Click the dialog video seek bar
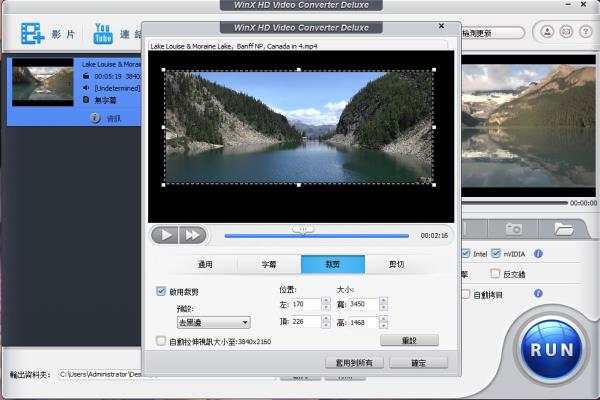600x400 pixels. [317, 236]
